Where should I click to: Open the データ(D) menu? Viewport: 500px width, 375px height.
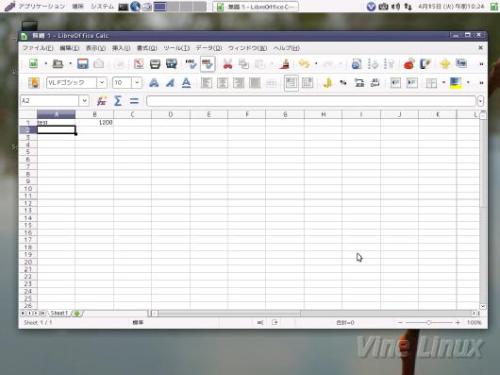pyautogui.click(x=208, y=48)
